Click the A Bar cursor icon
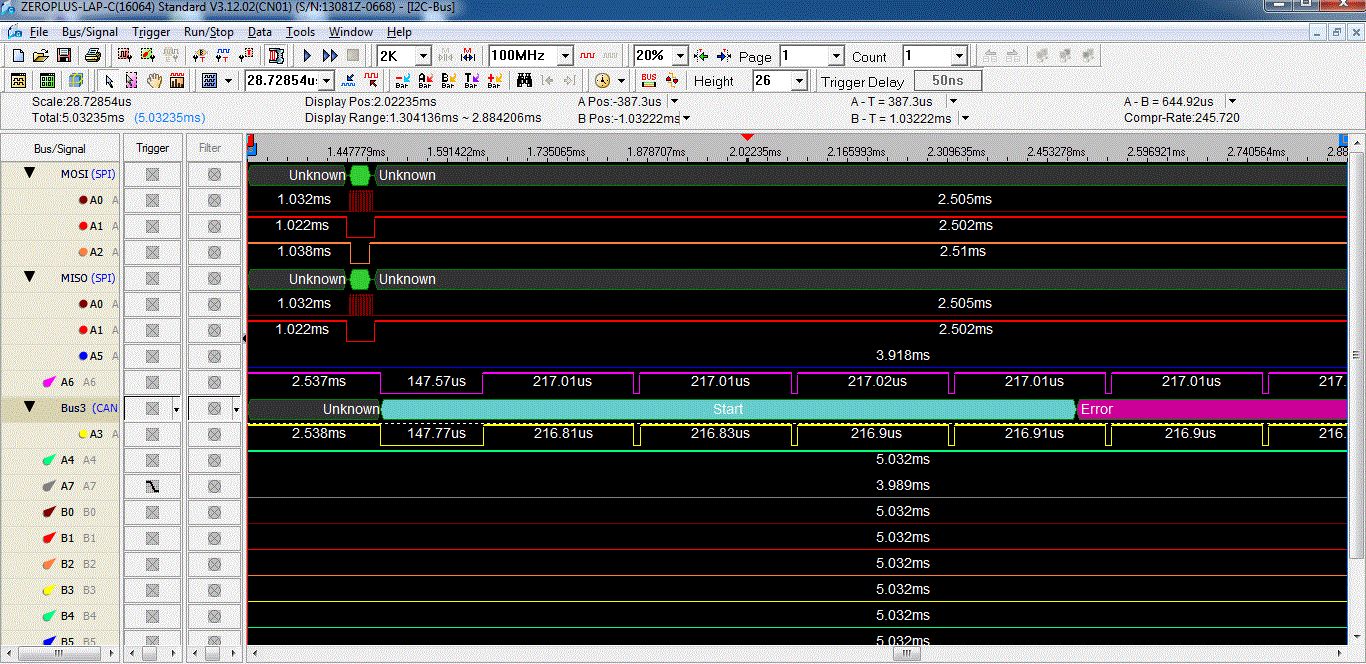 [x=426, y=81]
